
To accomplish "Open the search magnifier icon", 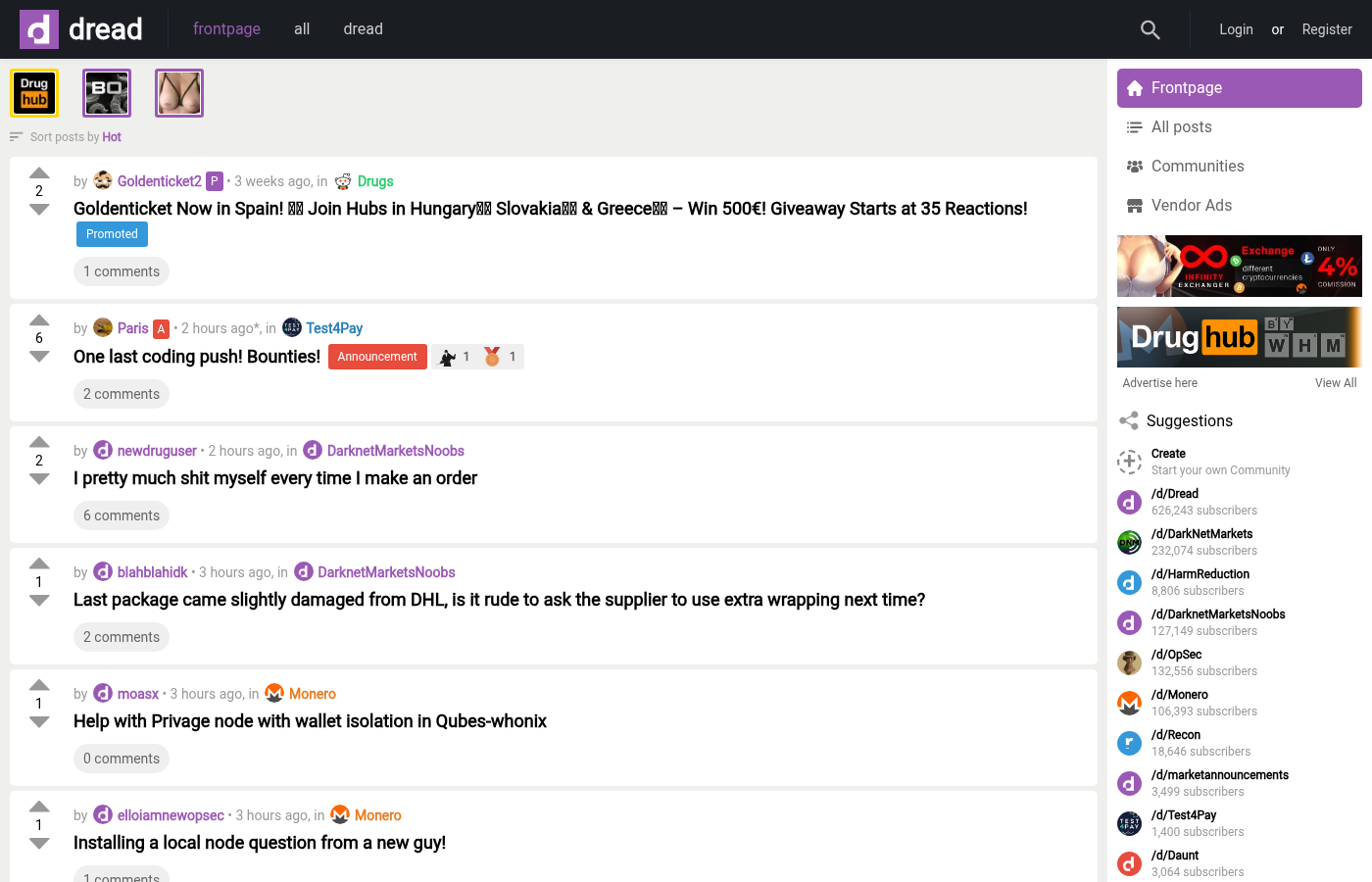I will click(1151, 29).
